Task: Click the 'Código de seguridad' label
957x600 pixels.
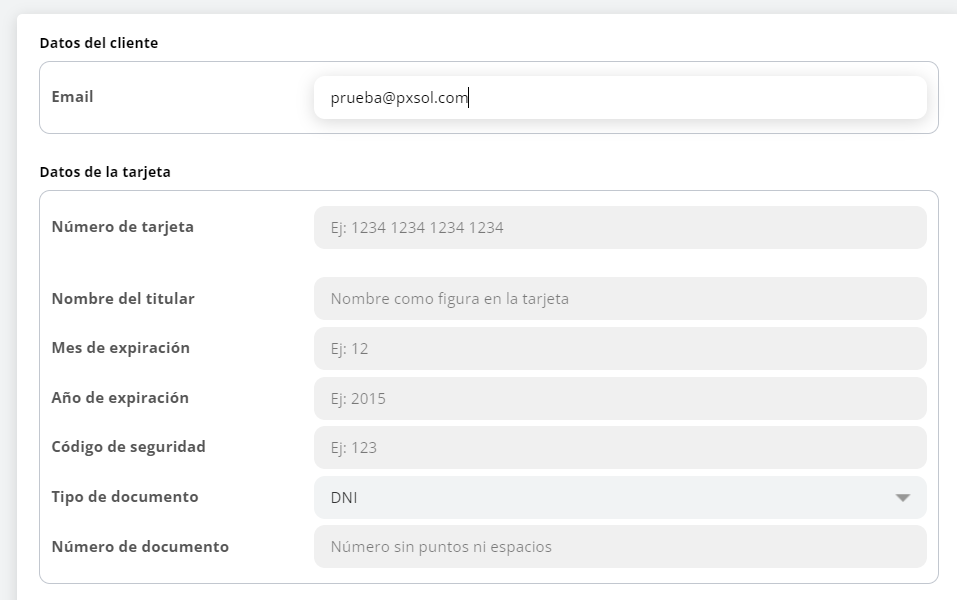Action: (128, 447)
